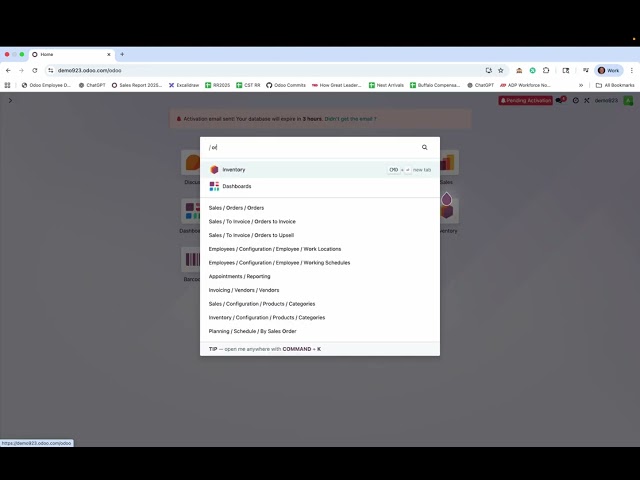Open the Dashboards app result
Screen dimensions: 640x480
[x=320, y=186]
